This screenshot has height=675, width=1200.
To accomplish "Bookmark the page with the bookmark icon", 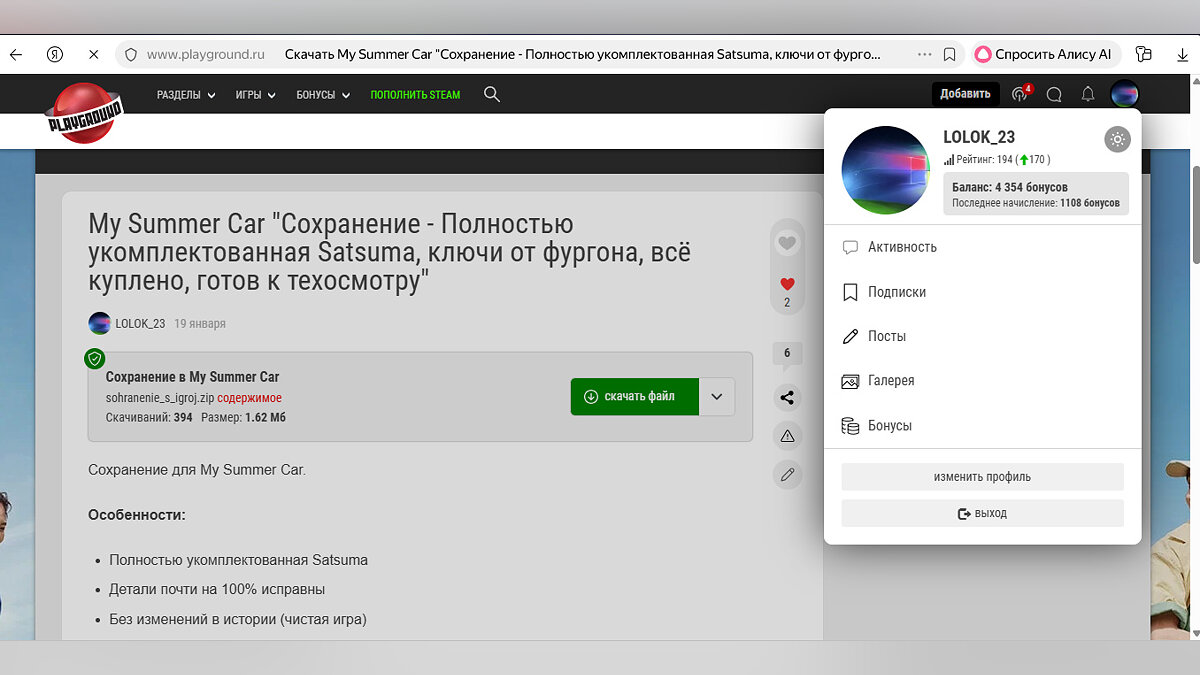I will point(950,54).
